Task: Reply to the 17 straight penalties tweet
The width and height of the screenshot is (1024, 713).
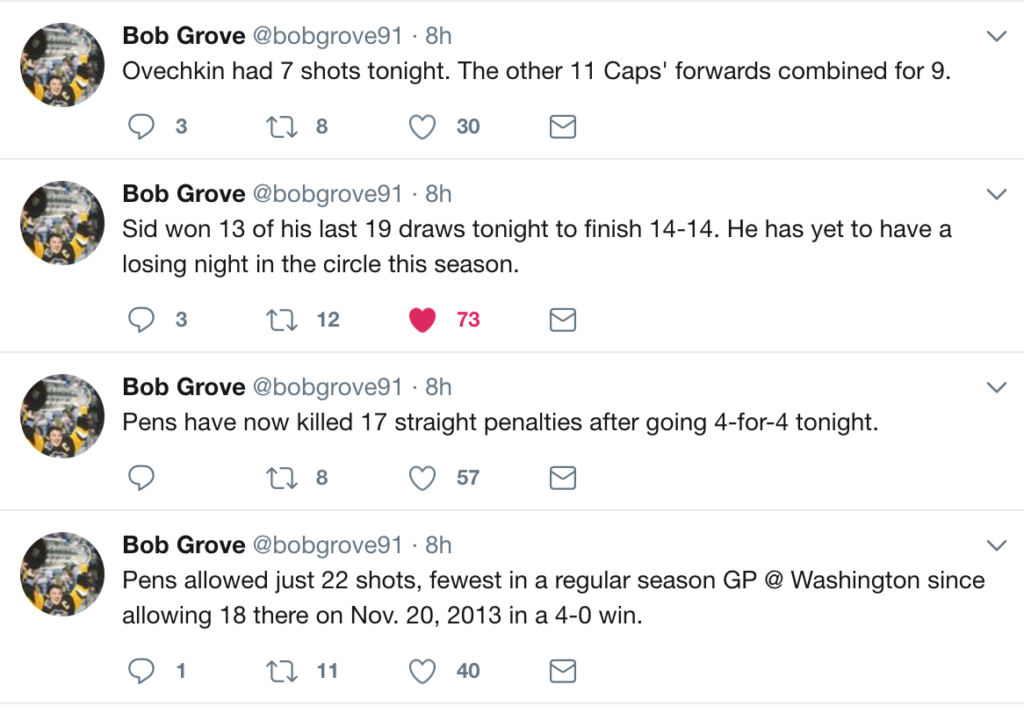Action: tap(143, 478)
